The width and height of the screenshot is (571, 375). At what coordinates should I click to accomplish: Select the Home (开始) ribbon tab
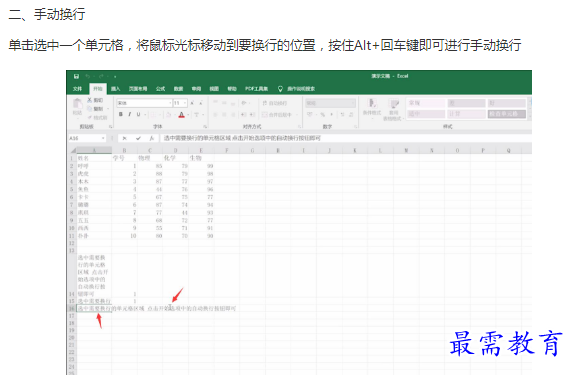[98, 88]
